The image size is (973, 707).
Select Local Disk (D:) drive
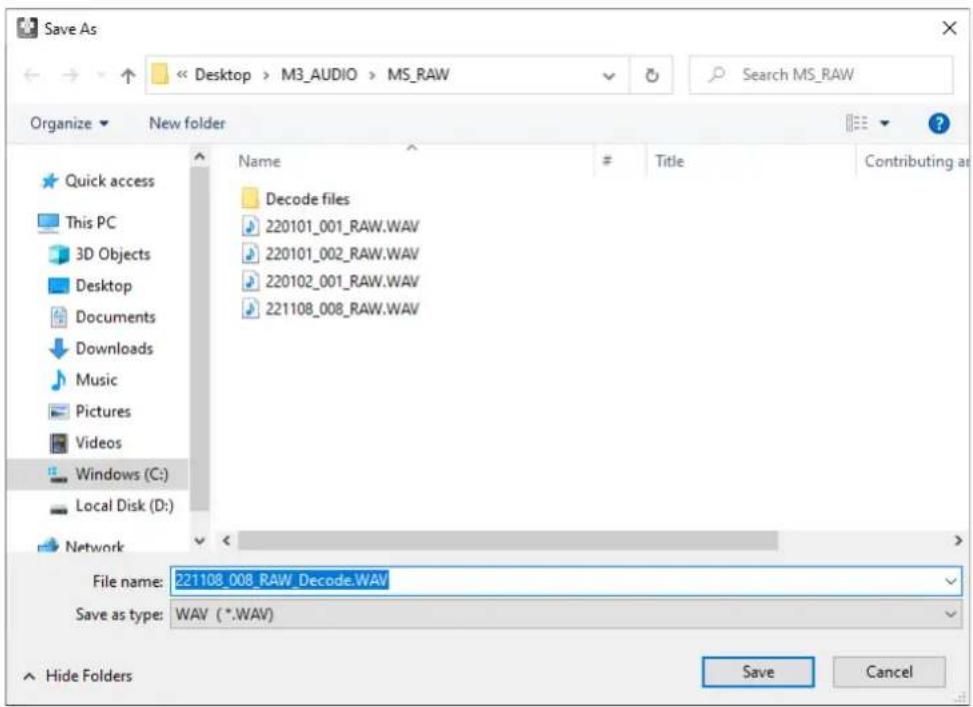click(x=125, y=506)
